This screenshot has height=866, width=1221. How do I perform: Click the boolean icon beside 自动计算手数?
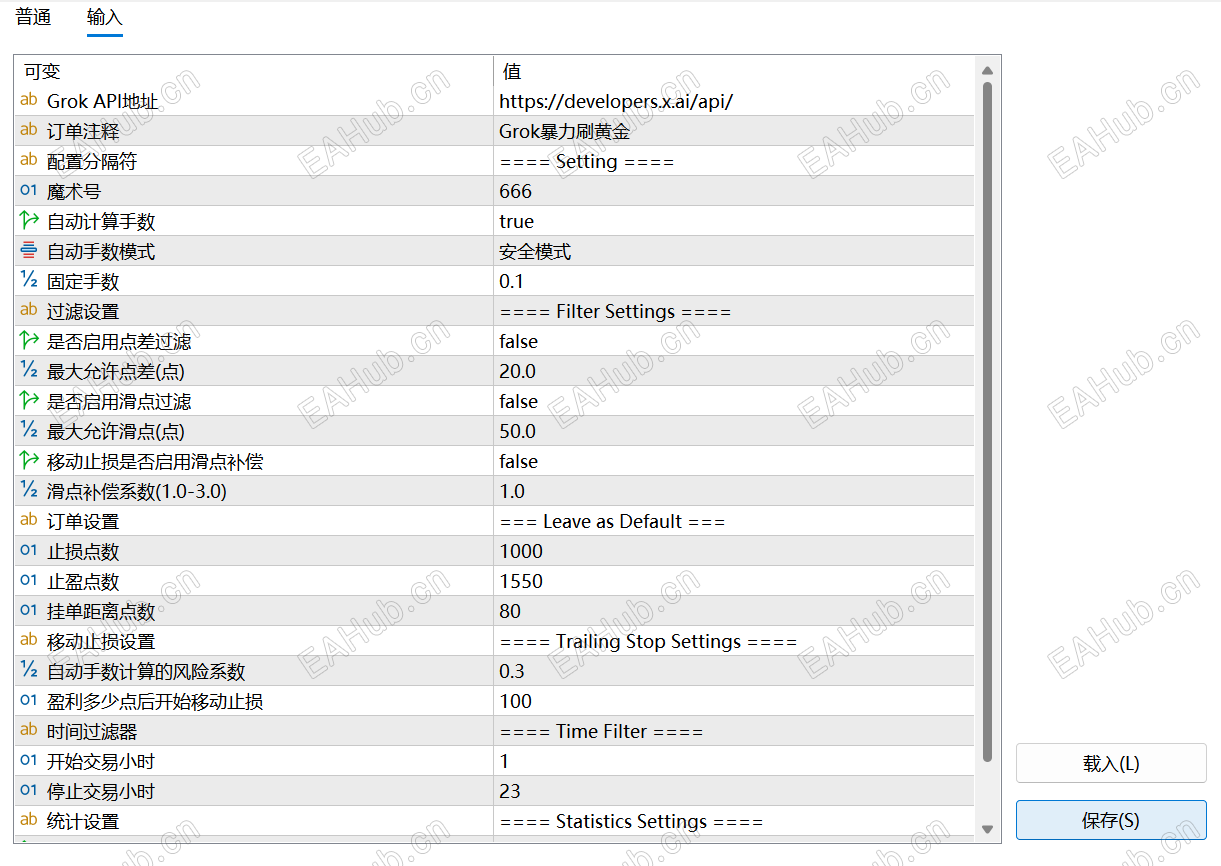click(28, 220)
